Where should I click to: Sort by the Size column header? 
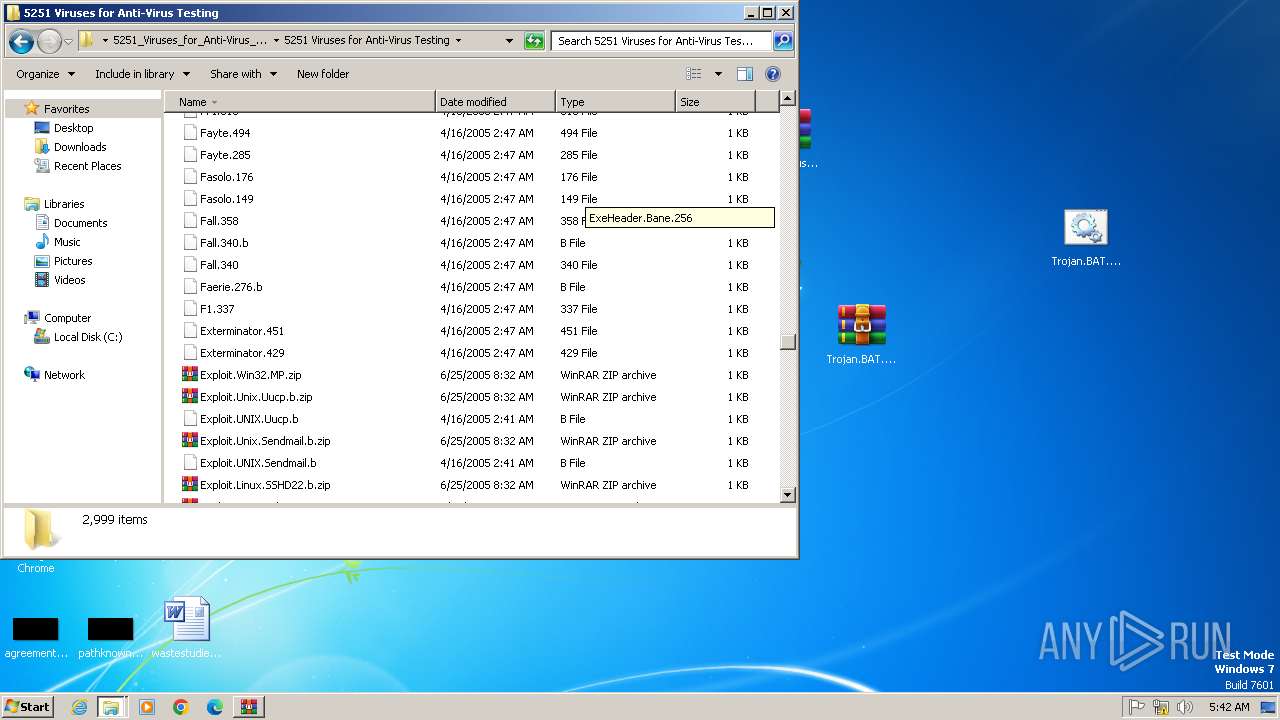pos(715,102)
